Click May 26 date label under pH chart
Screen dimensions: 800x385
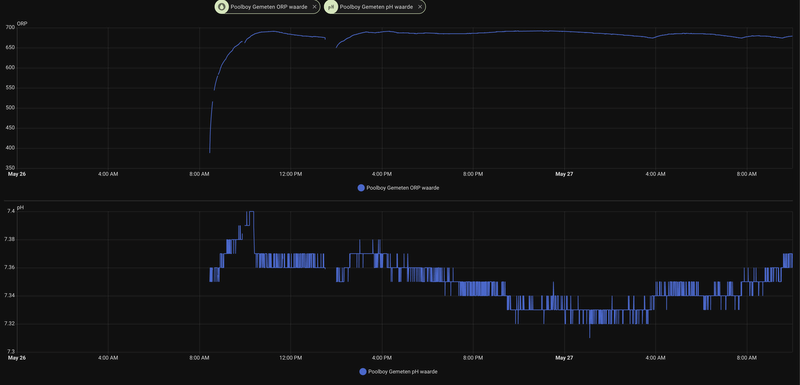pos(17,357)
